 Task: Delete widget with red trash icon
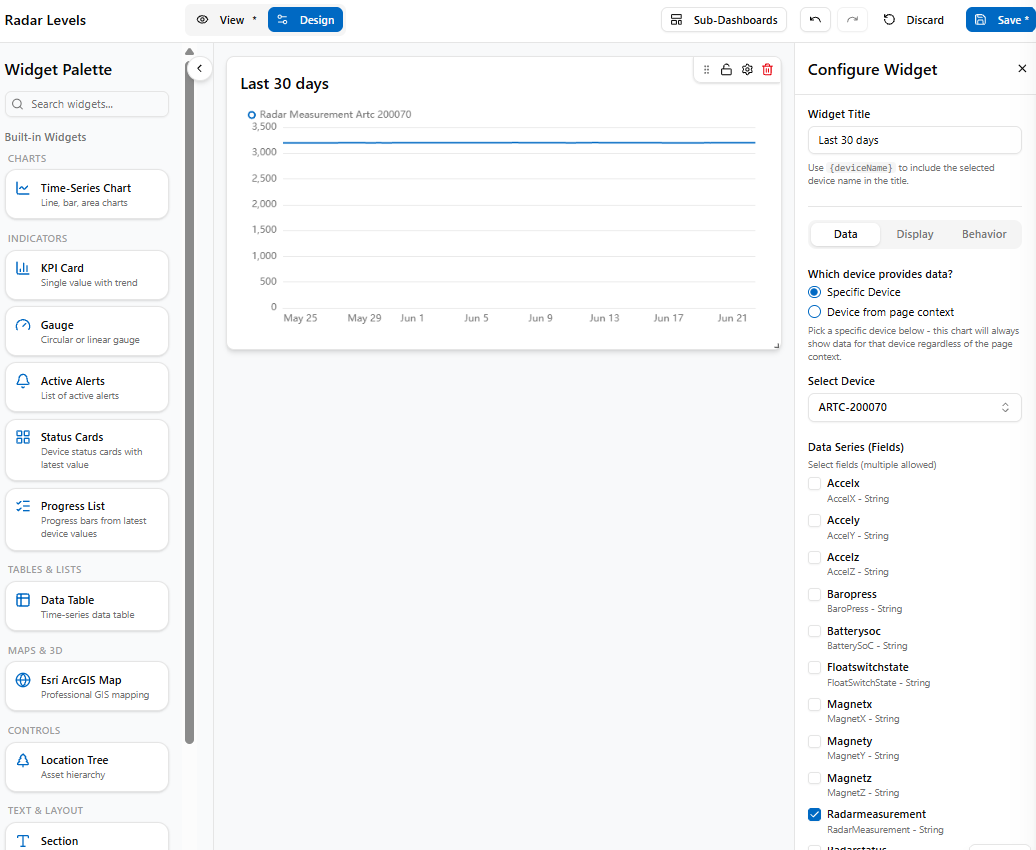(x=767, y=69)
